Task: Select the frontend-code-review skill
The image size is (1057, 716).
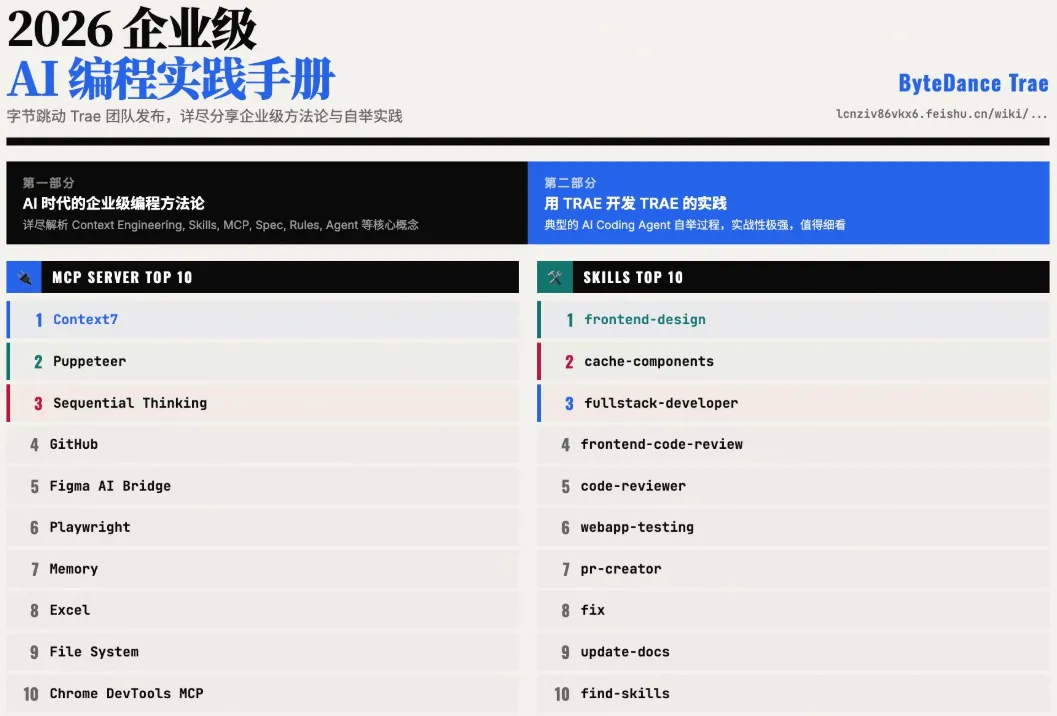Action: pyautogui.click(x=793, y=444)
